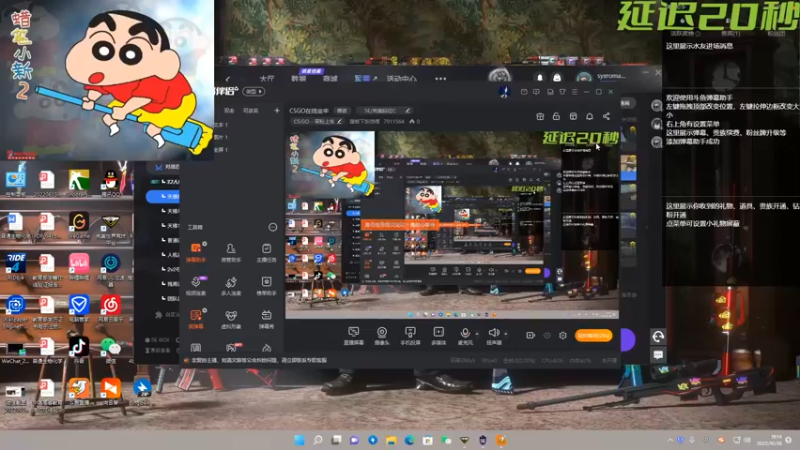Click the purple round button right of the toolbar
The width and height of the screenshot is (800, 450).
tap(628, 340)
